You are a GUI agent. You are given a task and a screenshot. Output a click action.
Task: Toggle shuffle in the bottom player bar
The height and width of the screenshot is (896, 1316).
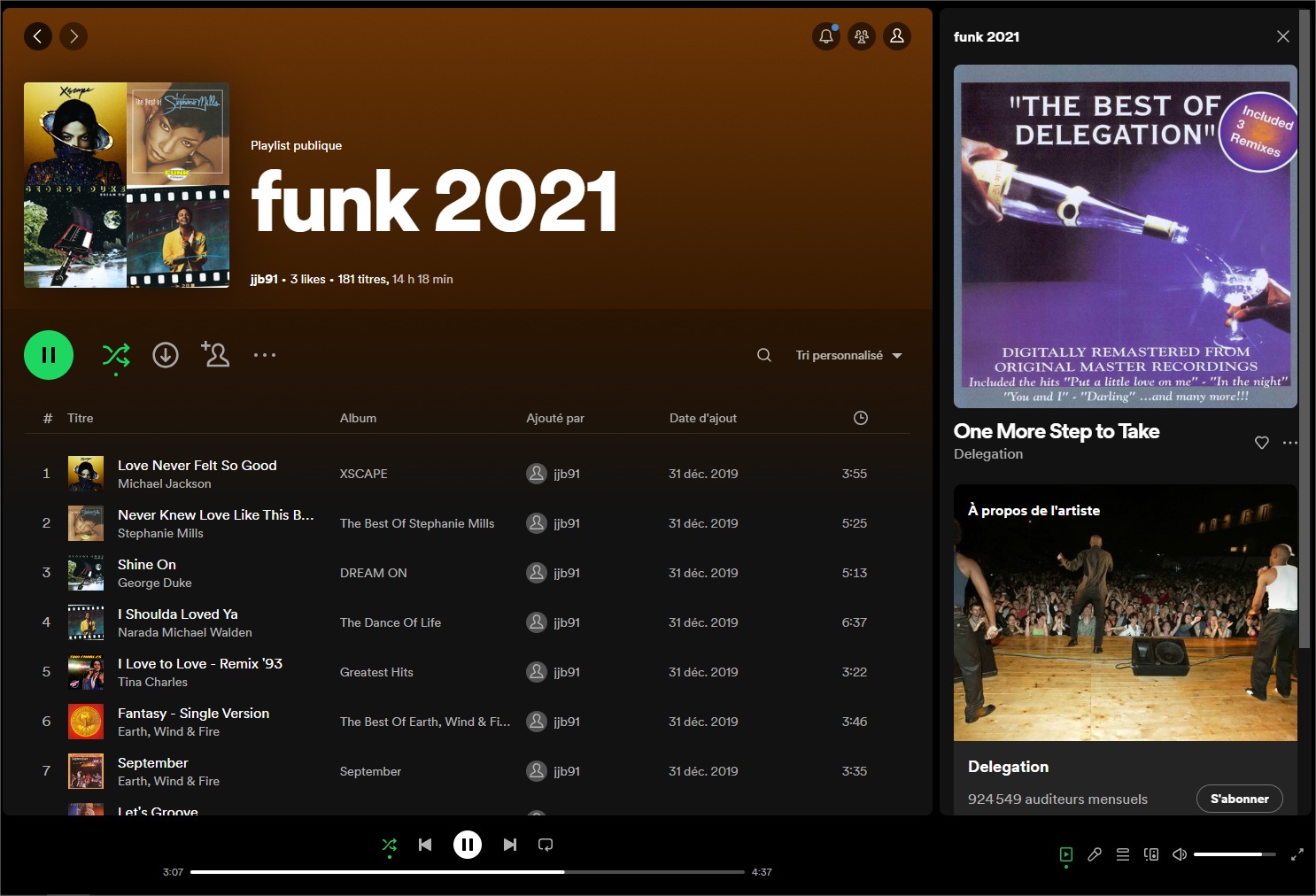click(x=389, y=845)
